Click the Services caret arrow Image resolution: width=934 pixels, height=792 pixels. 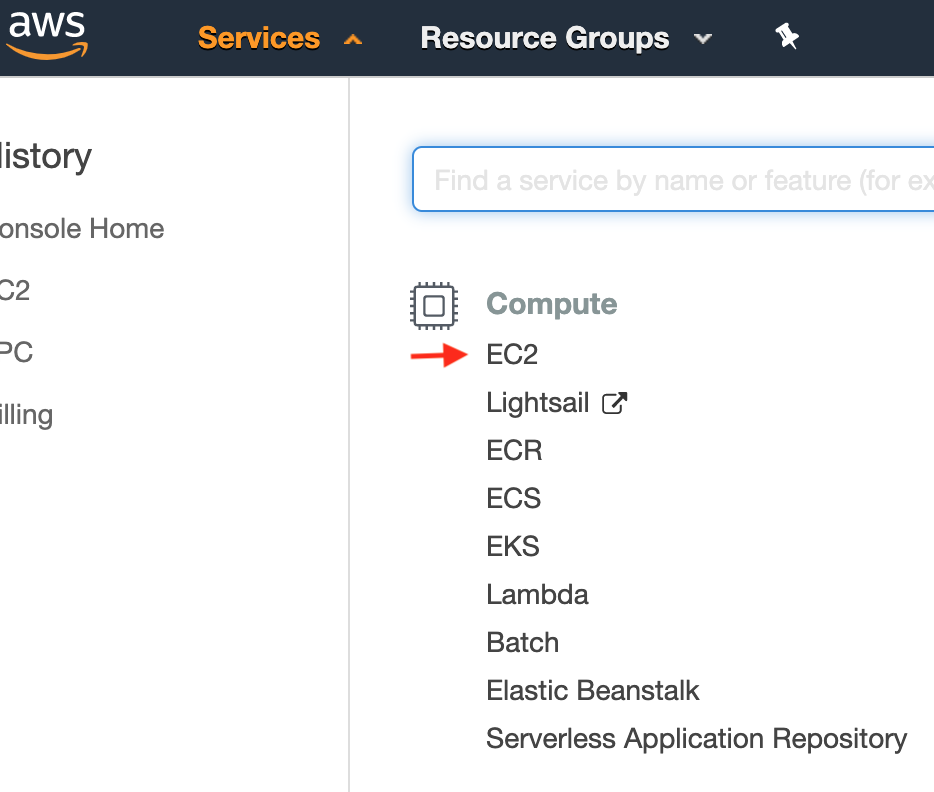tap(353, 40)
